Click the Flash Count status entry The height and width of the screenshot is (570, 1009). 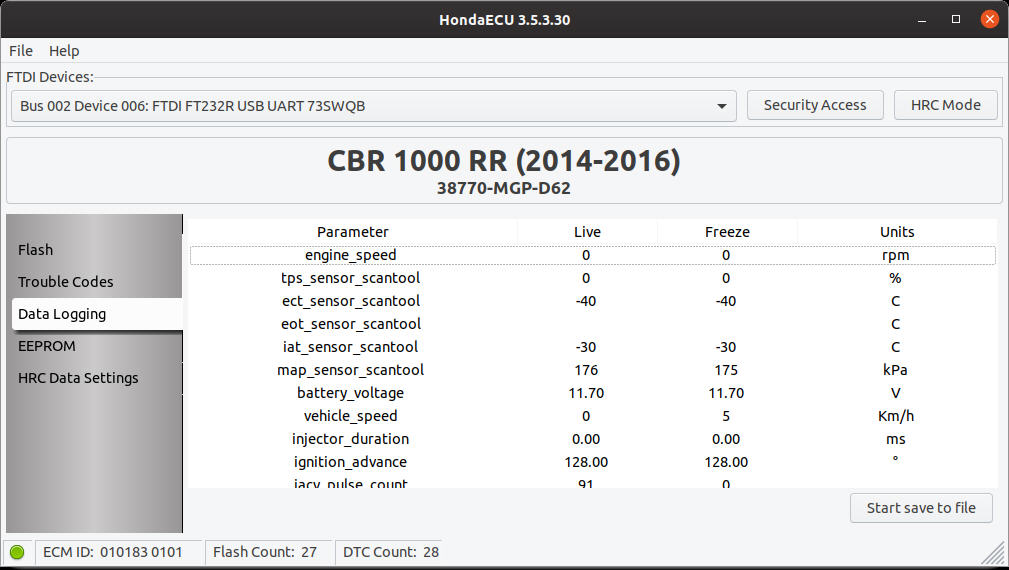[x=264, y=552]
